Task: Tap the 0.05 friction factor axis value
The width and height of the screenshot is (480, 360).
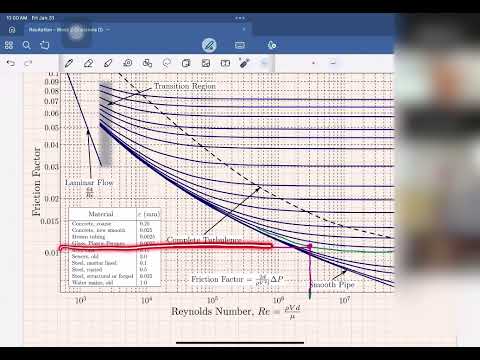Action: click(52, 128)
